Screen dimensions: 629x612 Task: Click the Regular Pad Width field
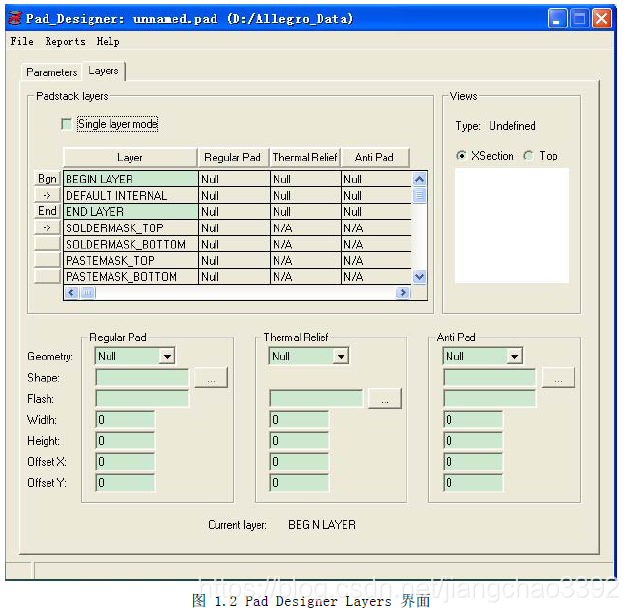click(x=125, y=420)
